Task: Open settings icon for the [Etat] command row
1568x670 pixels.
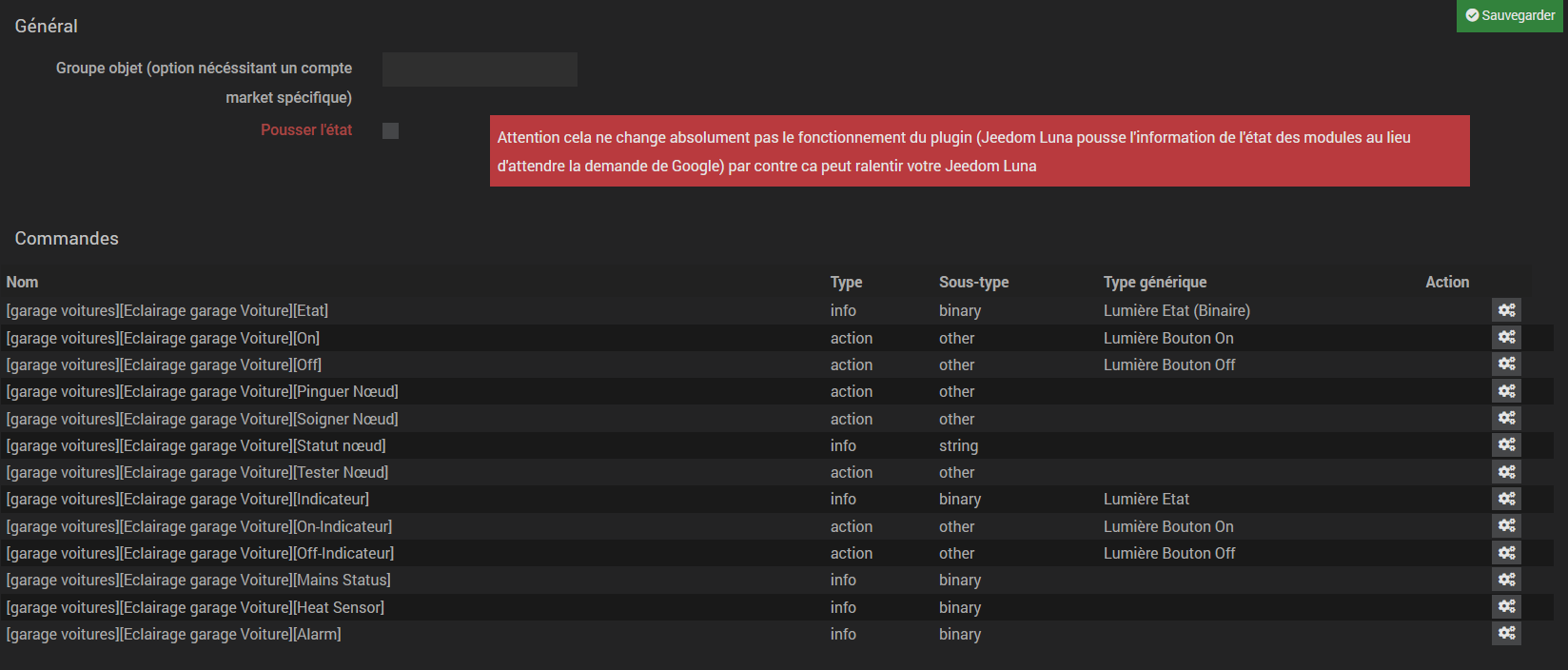Action: click(1506, 310)
